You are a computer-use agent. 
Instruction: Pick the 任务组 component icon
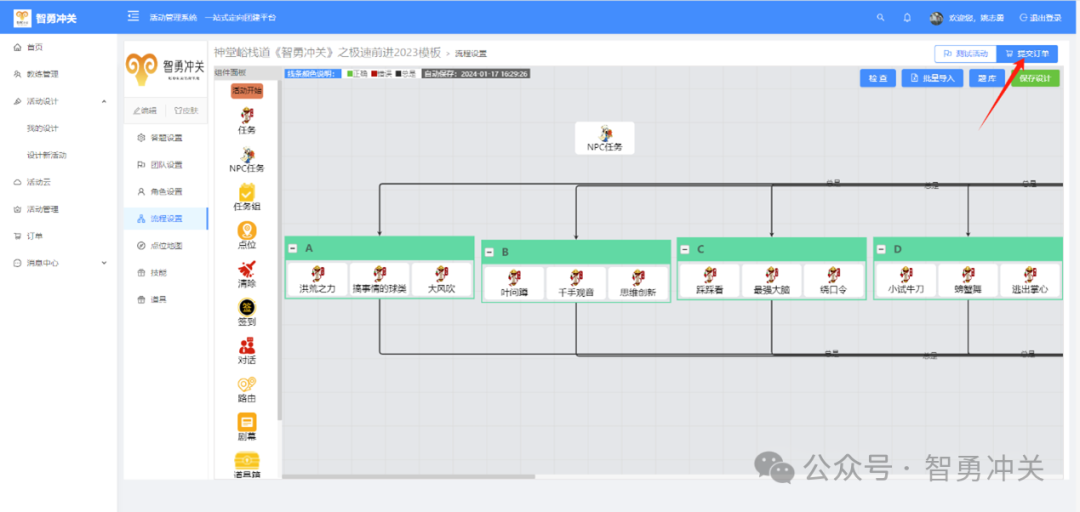[246, 192]
